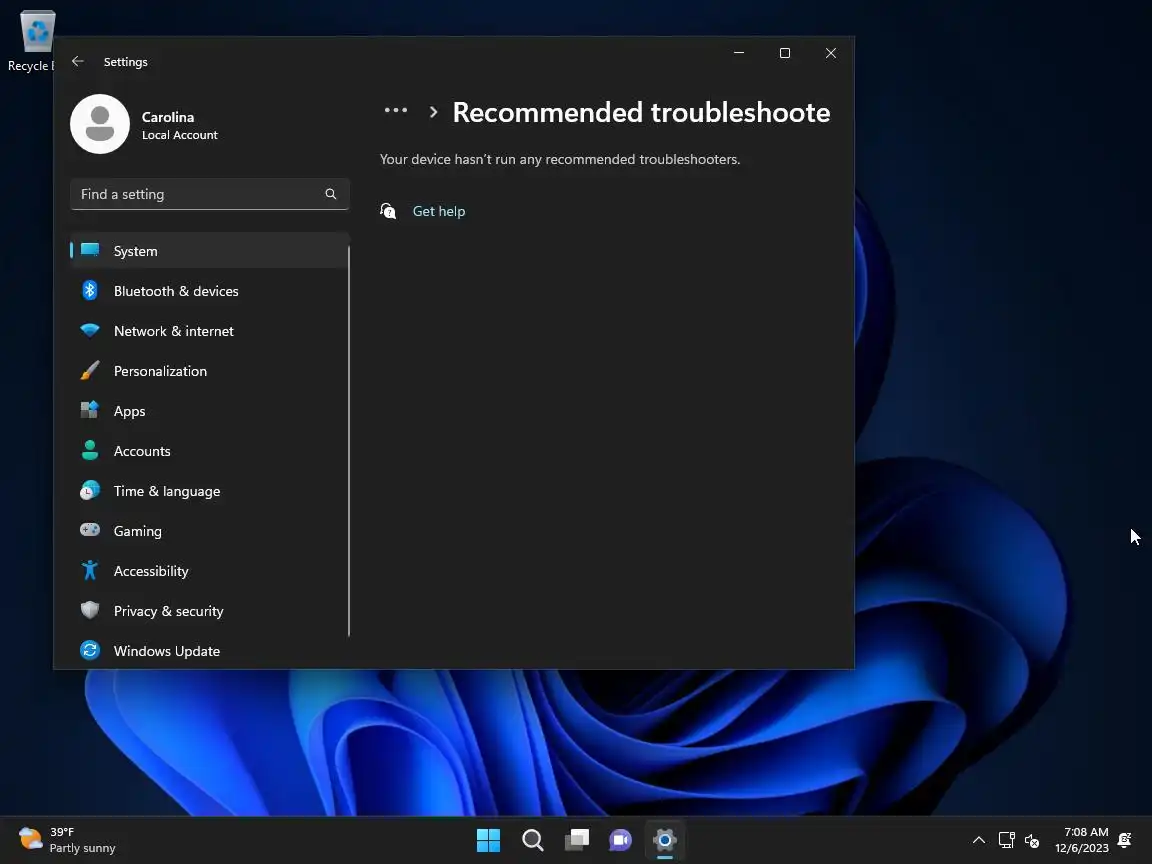
Task: Open Privacy & security settings
Action: (209, 611)
